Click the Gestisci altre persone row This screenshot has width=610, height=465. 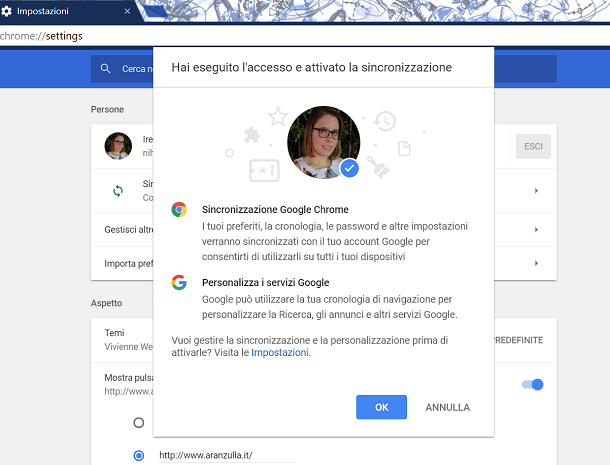[x=324, y=230]
